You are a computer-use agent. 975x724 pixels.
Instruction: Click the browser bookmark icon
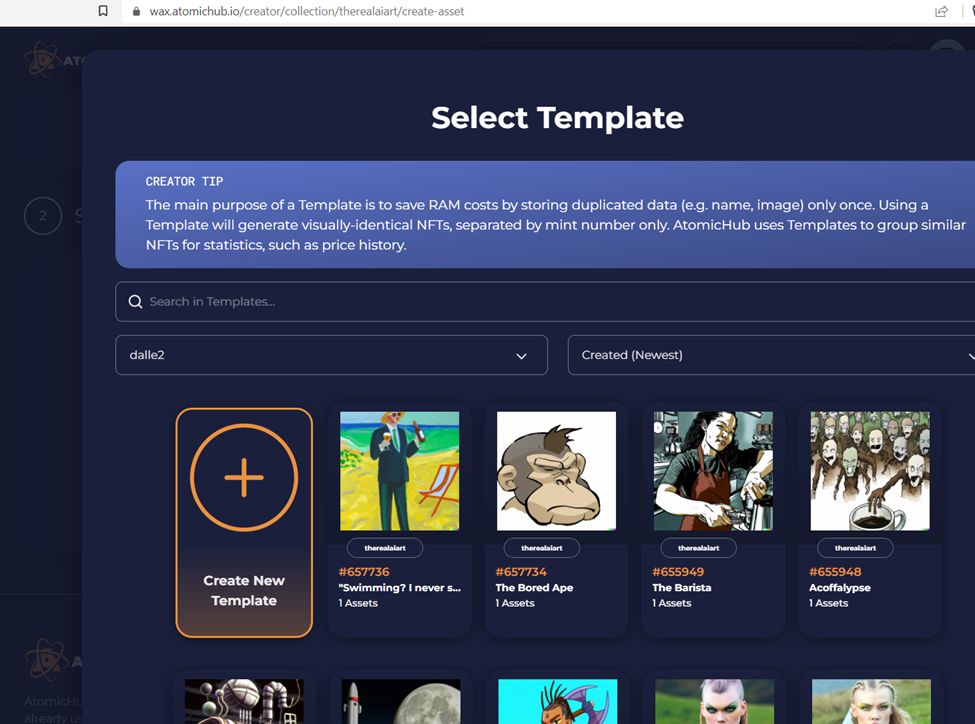pos(103,11)
